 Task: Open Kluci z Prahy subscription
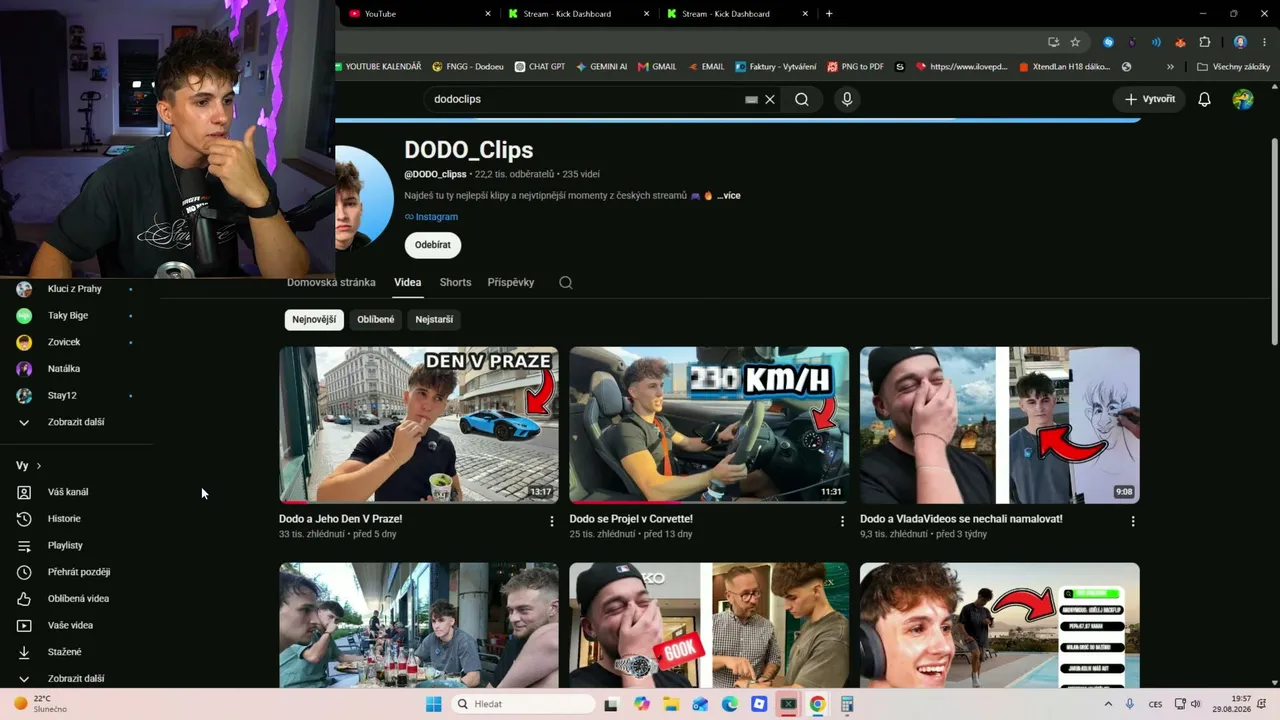pos(75,289)
